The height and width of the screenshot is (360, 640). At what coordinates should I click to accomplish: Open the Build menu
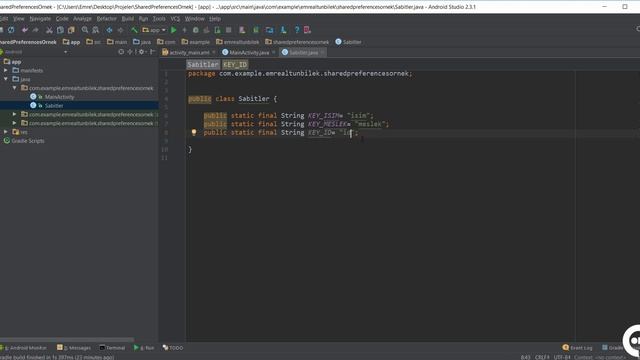[x=128, y=19]
